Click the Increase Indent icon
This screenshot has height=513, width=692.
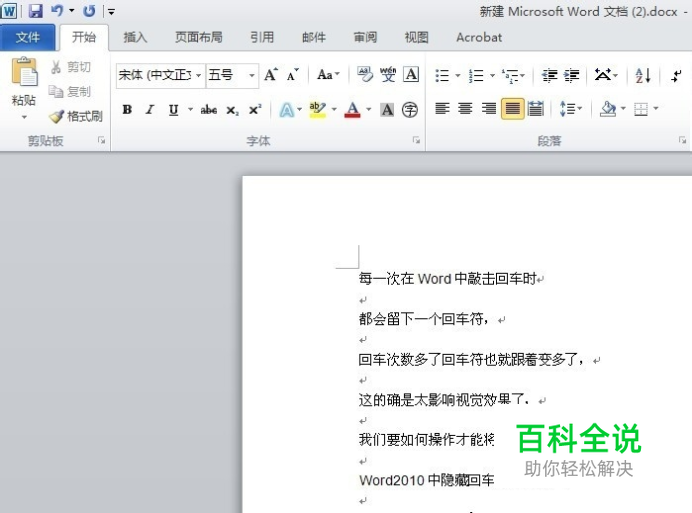pos(572,75)
